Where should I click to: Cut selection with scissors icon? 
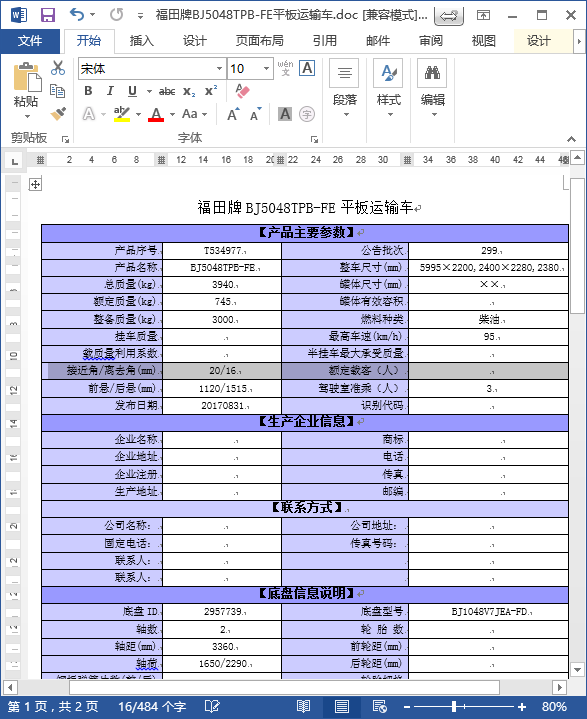(x=58, y=68)
